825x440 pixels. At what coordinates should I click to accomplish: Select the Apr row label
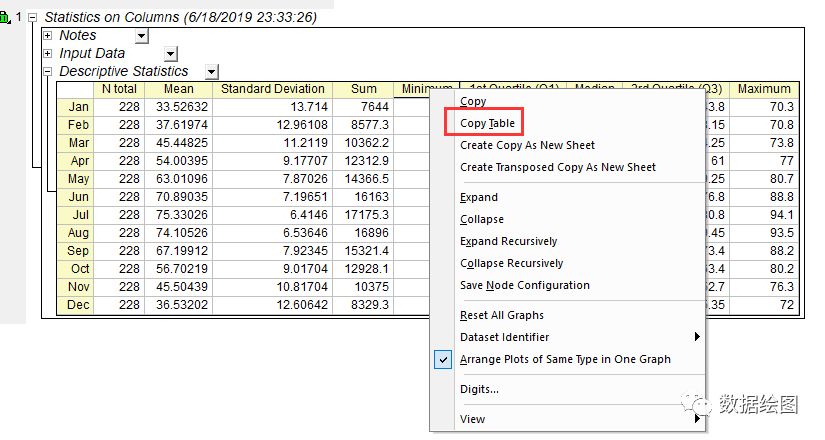tap(75, 161)
